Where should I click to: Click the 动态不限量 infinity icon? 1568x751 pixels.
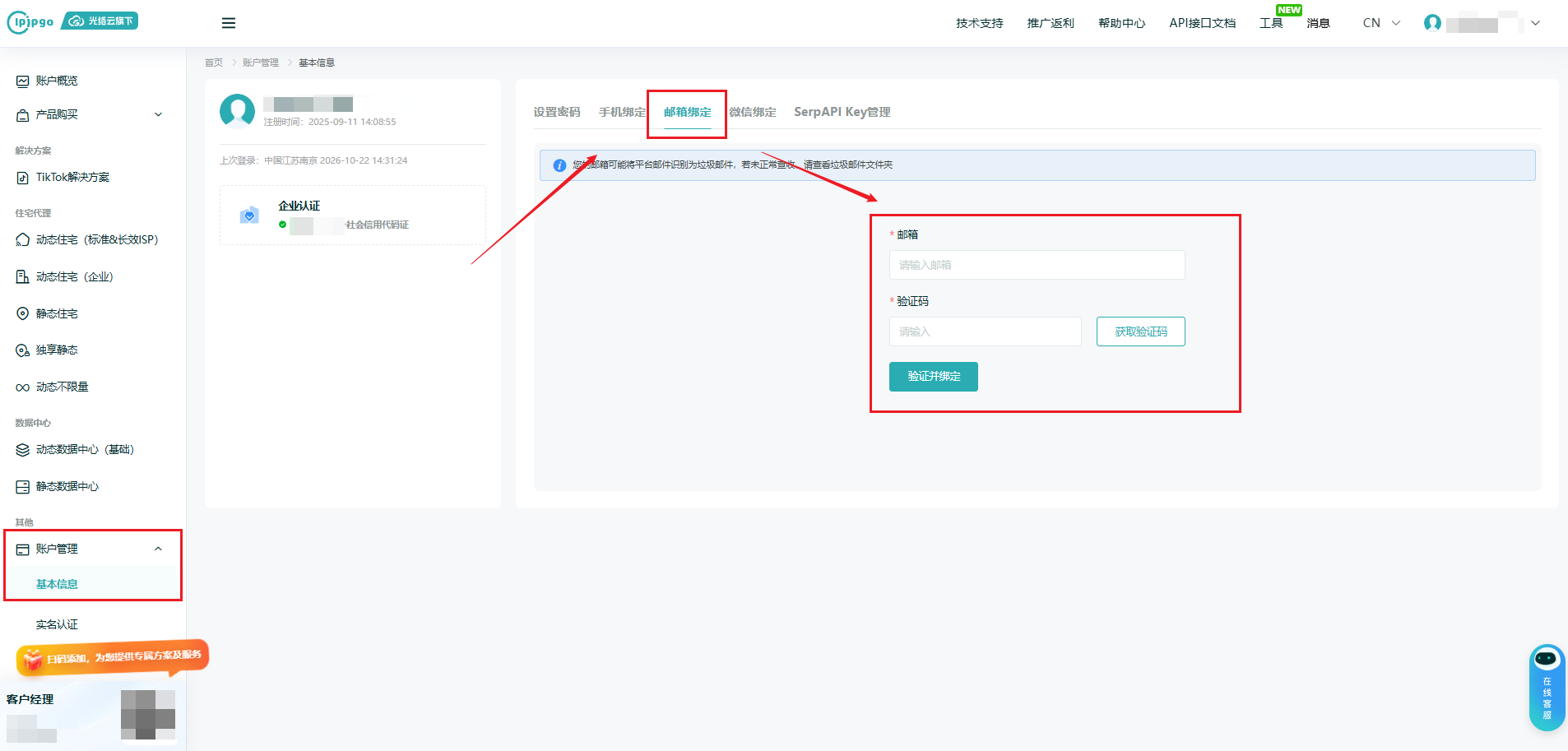[23, 387]
